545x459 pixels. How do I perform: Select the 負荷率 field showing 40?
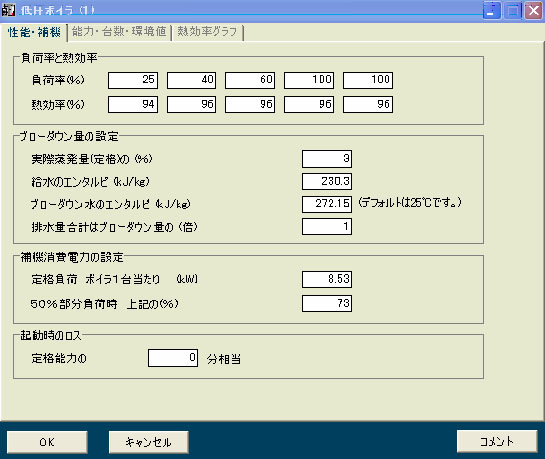[x=192, y=80]
